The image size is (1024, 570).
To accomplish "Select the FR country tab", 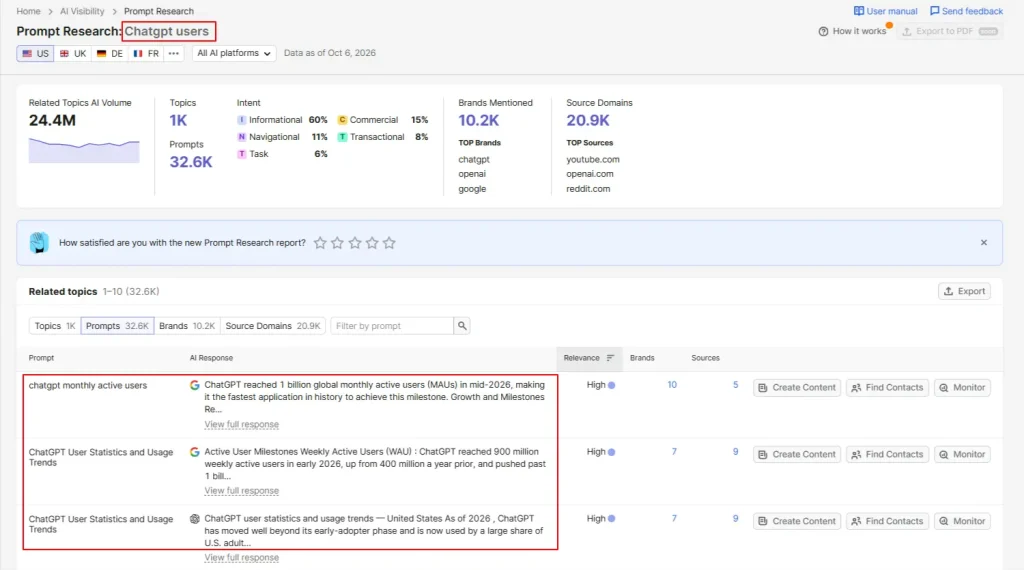I will [146, 54].
